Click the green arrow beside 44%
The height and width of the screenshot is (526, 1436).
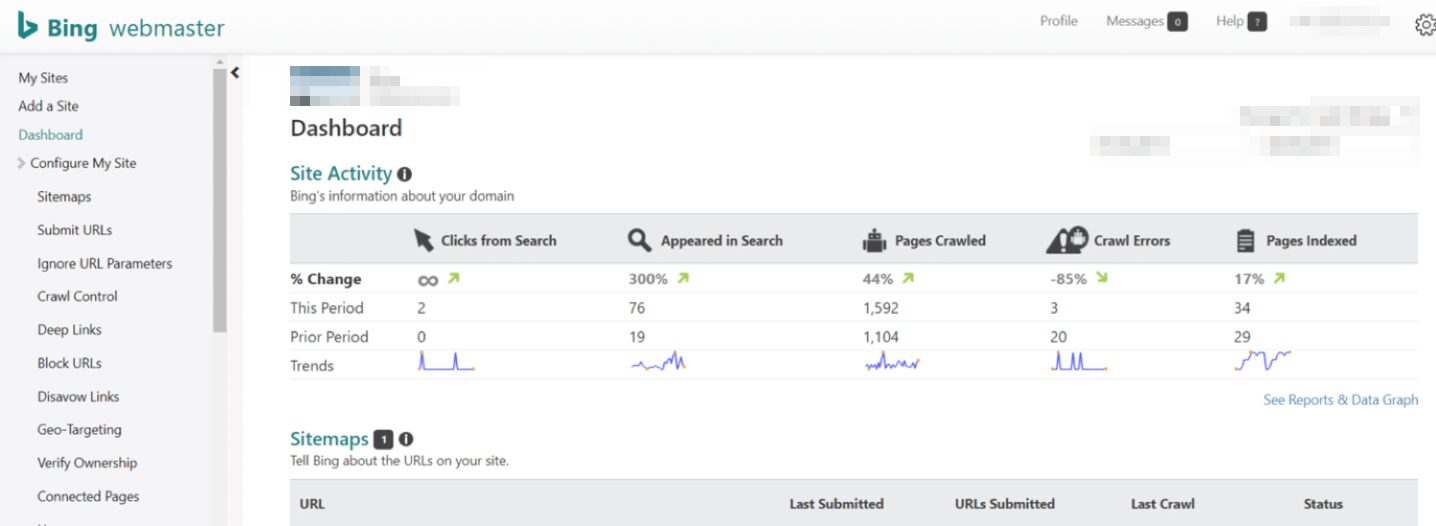(908, 279)
